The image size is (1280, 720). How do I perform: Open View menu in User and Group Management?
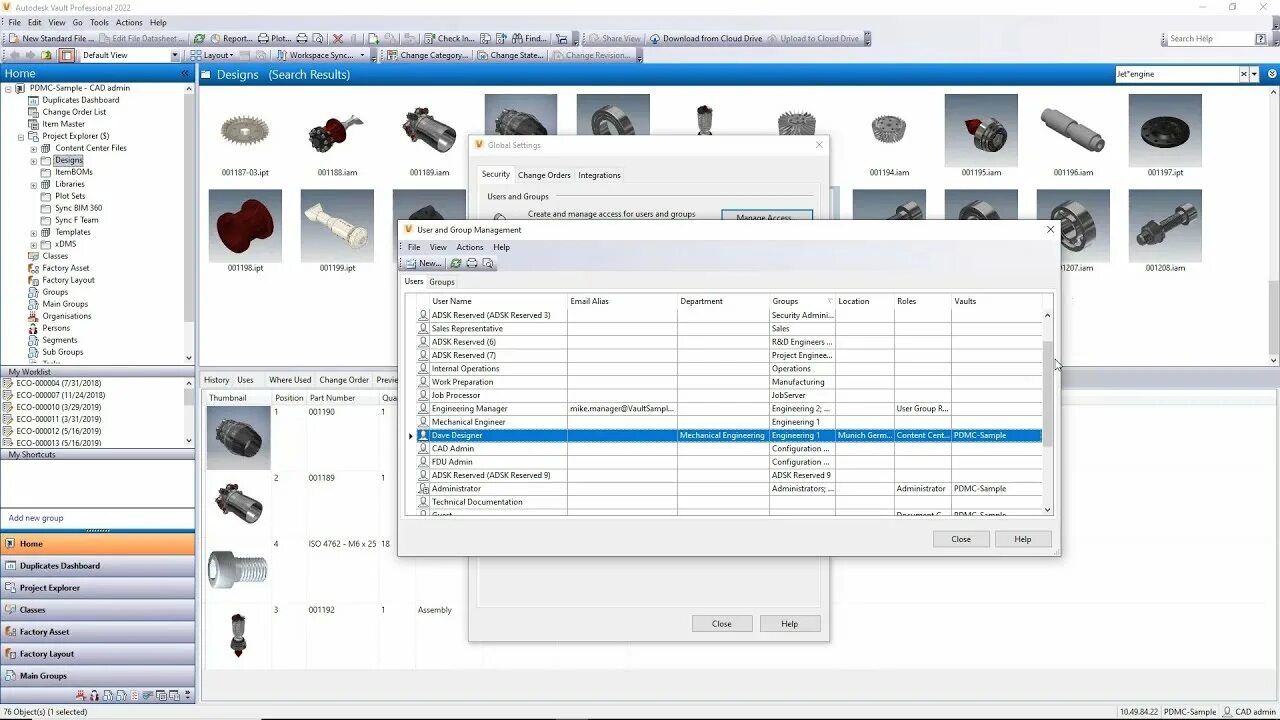click(x=438, y=247)
